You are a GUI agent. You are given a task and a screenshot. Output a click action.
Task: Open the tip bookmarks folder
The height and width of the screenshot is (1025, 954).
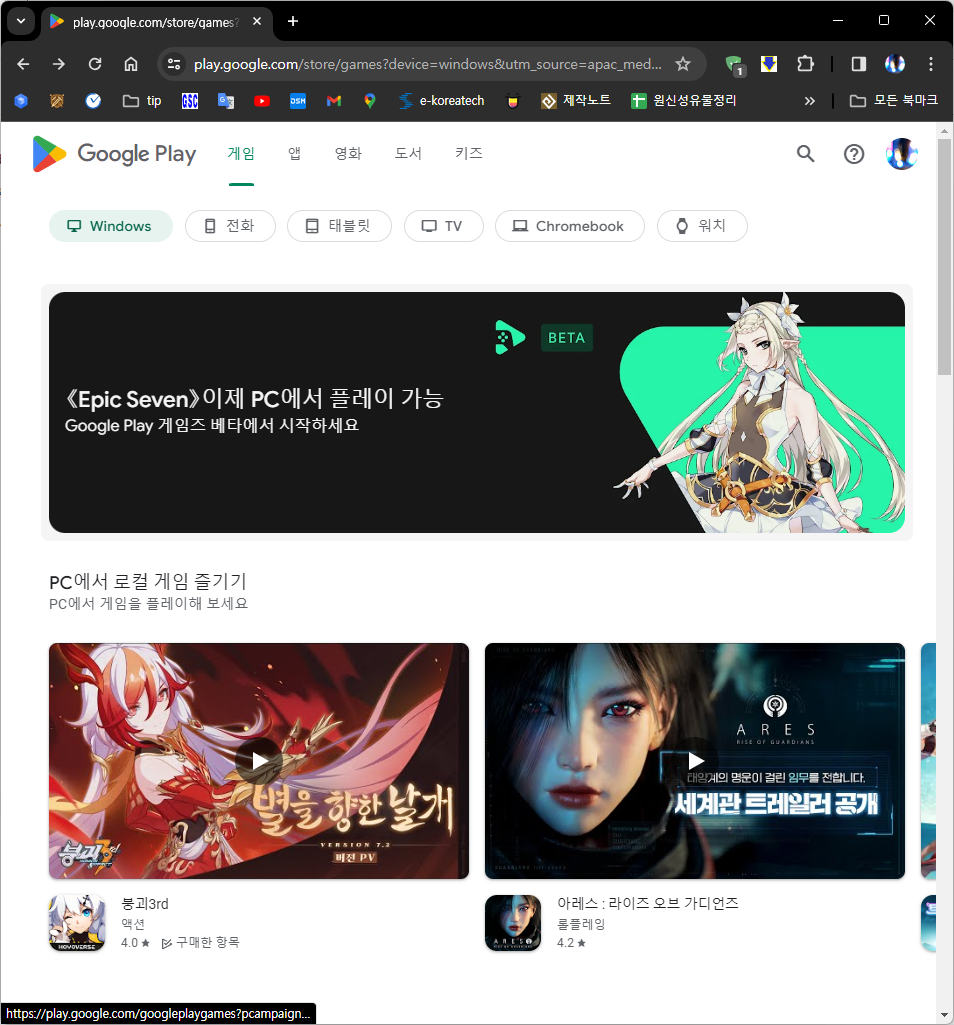click(x=142, y=101)
